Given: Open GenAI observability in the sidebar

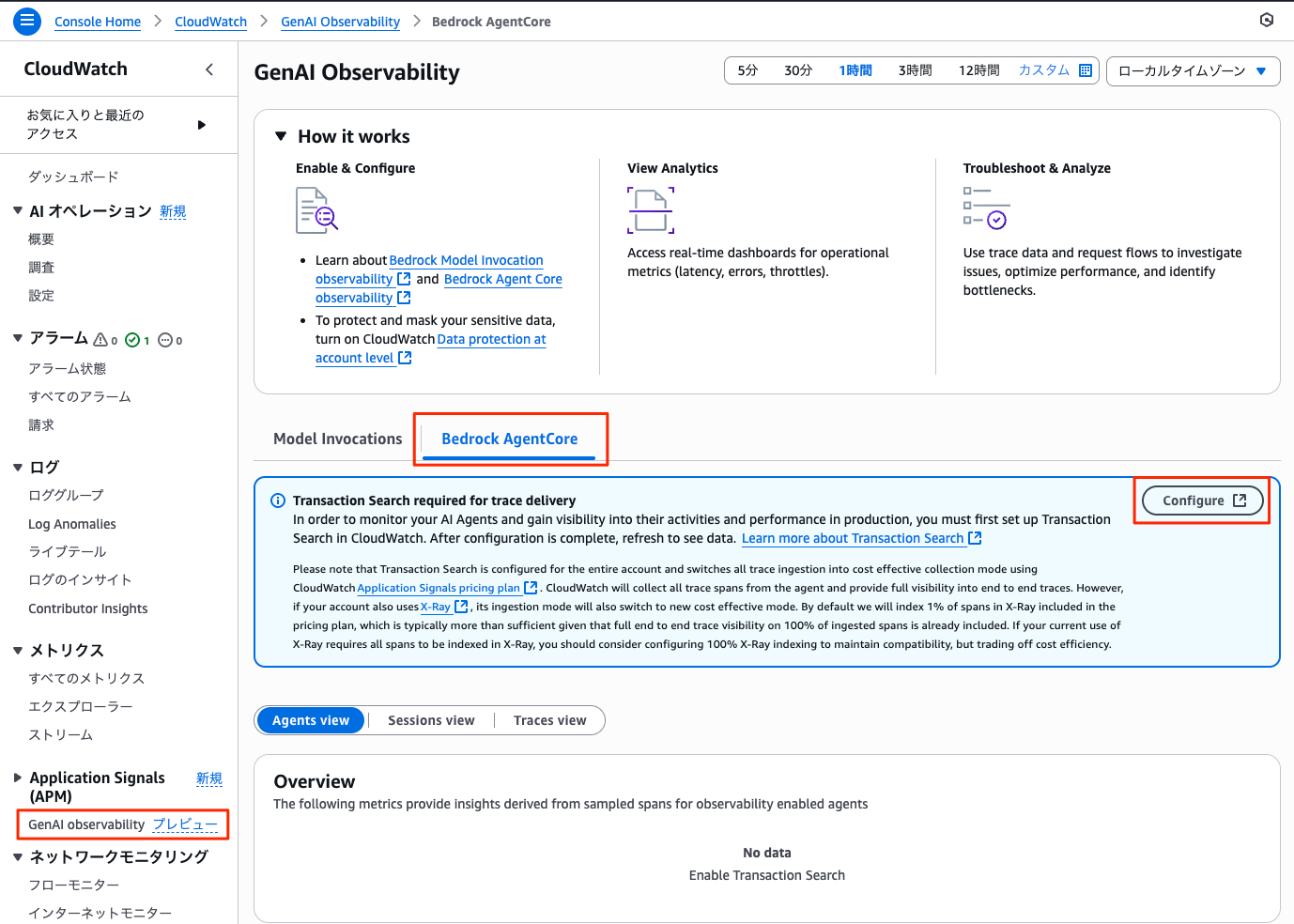Looking at the screenshot, I should (86, 824).
